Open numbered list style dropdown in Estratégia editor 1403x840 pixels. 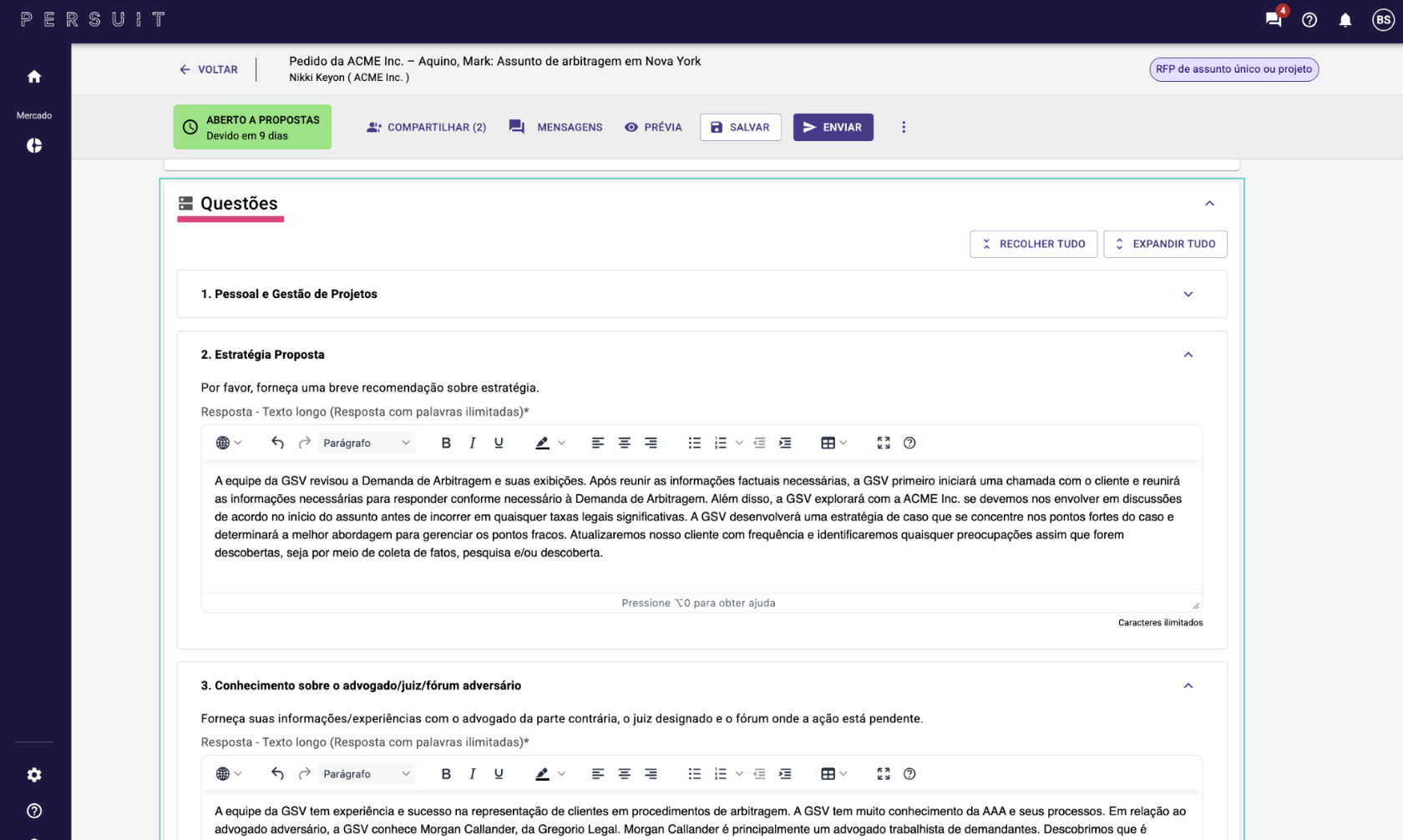(739, 443)
